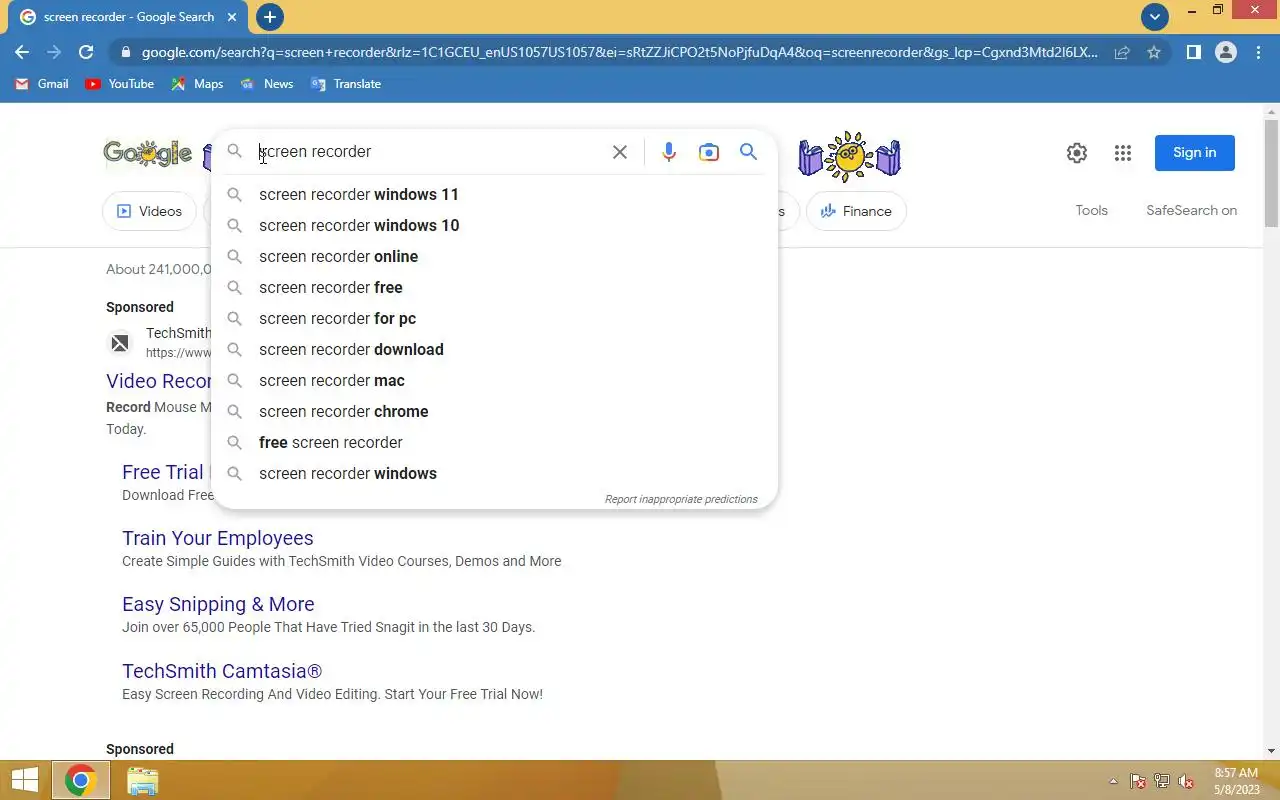Choose suggestion screen recorder download

pyautogui.click(x=494, y=349)
